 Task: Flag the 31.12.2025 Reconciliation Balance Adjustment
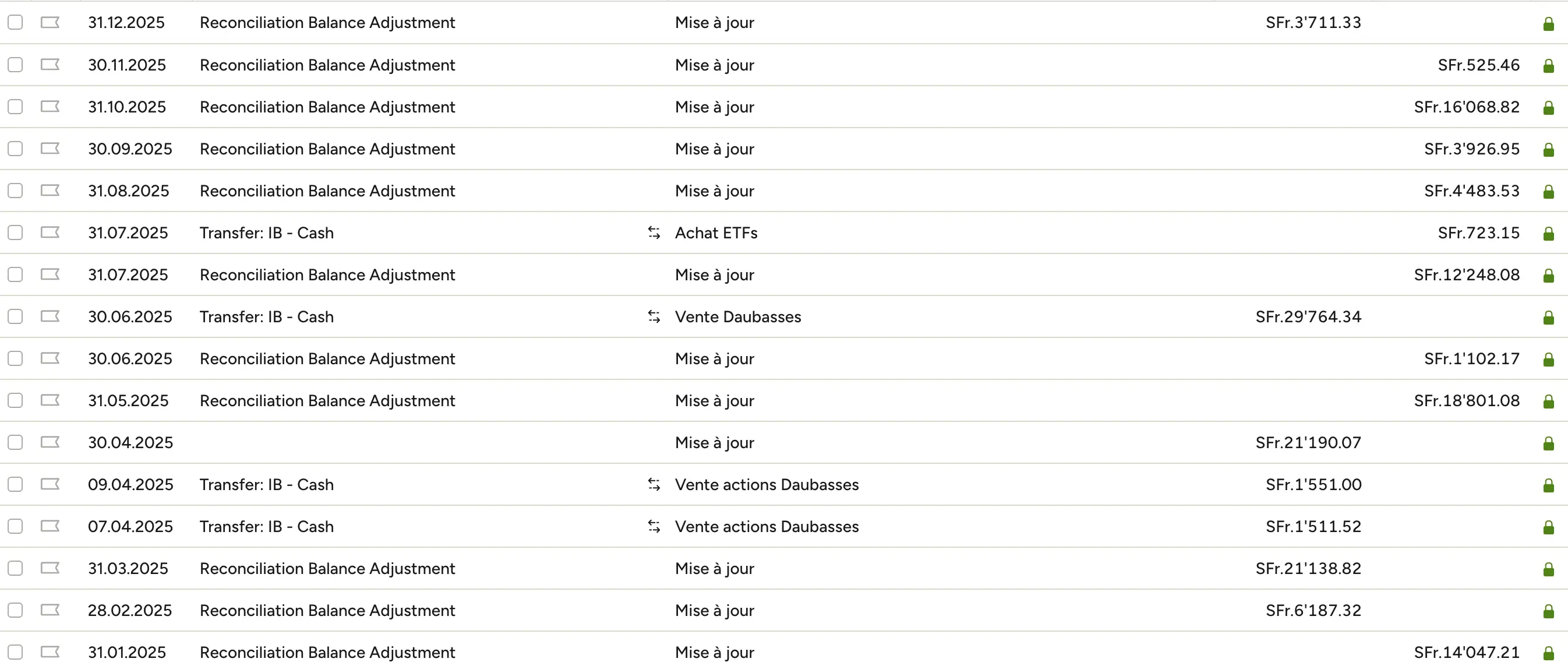[x=51, y=23]
